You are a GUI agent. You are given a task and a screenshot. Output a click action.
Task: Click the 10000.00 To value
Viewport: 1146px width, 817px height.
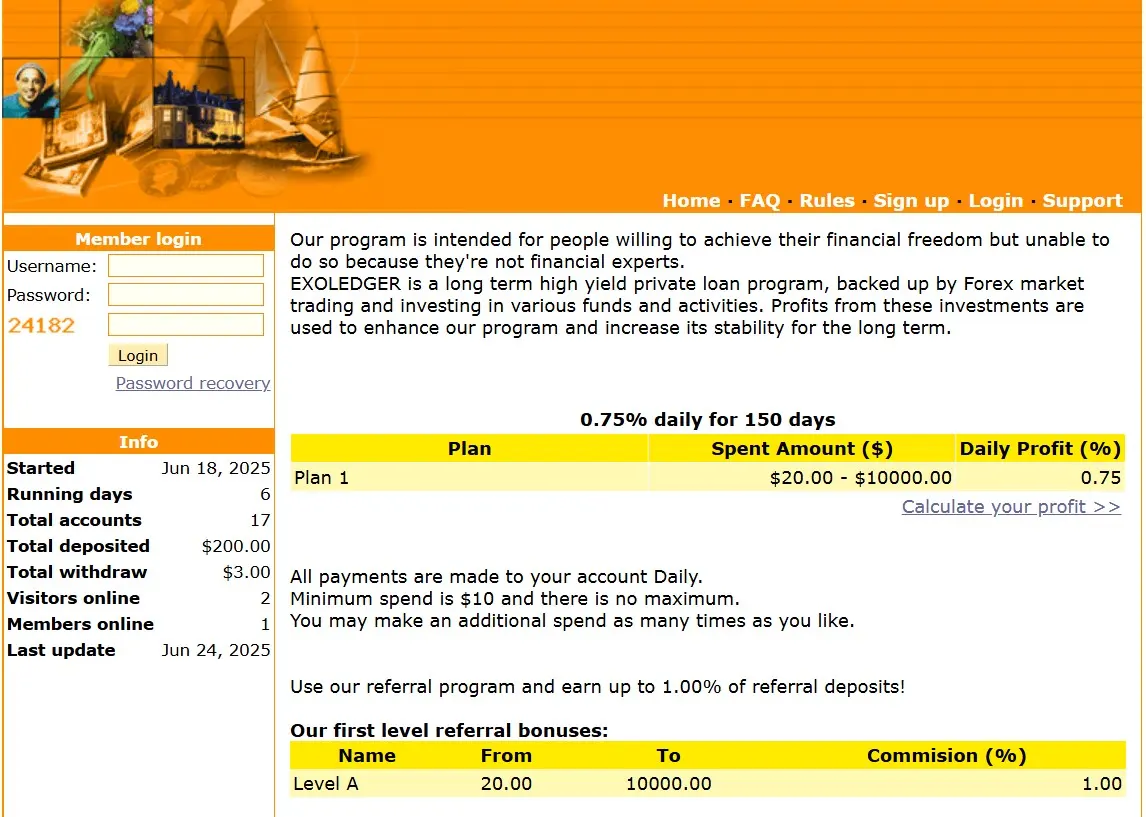pyautogui.click(x=669, y=784)
